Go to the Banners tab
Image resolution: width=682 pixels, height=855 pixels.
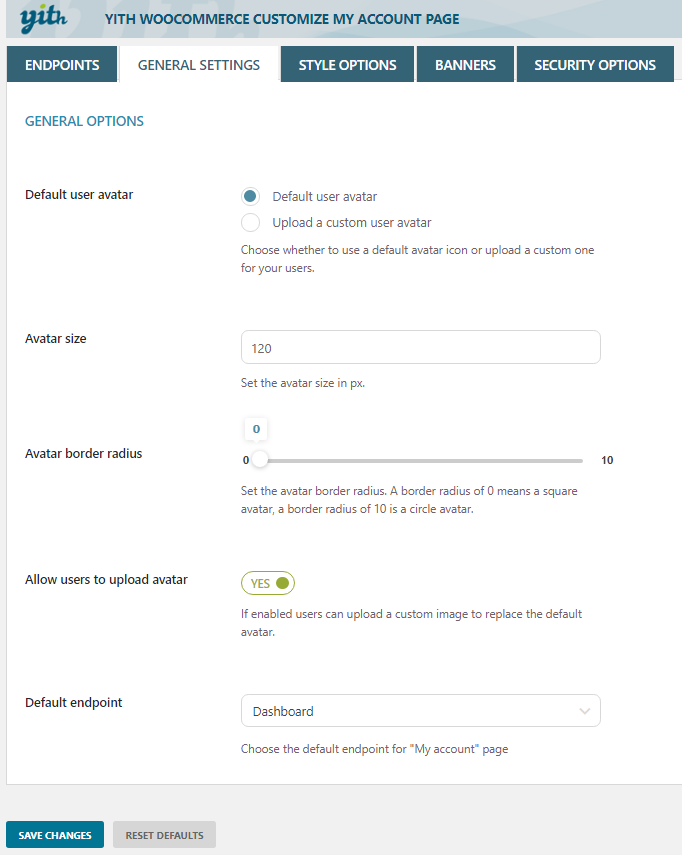[465, 64]
